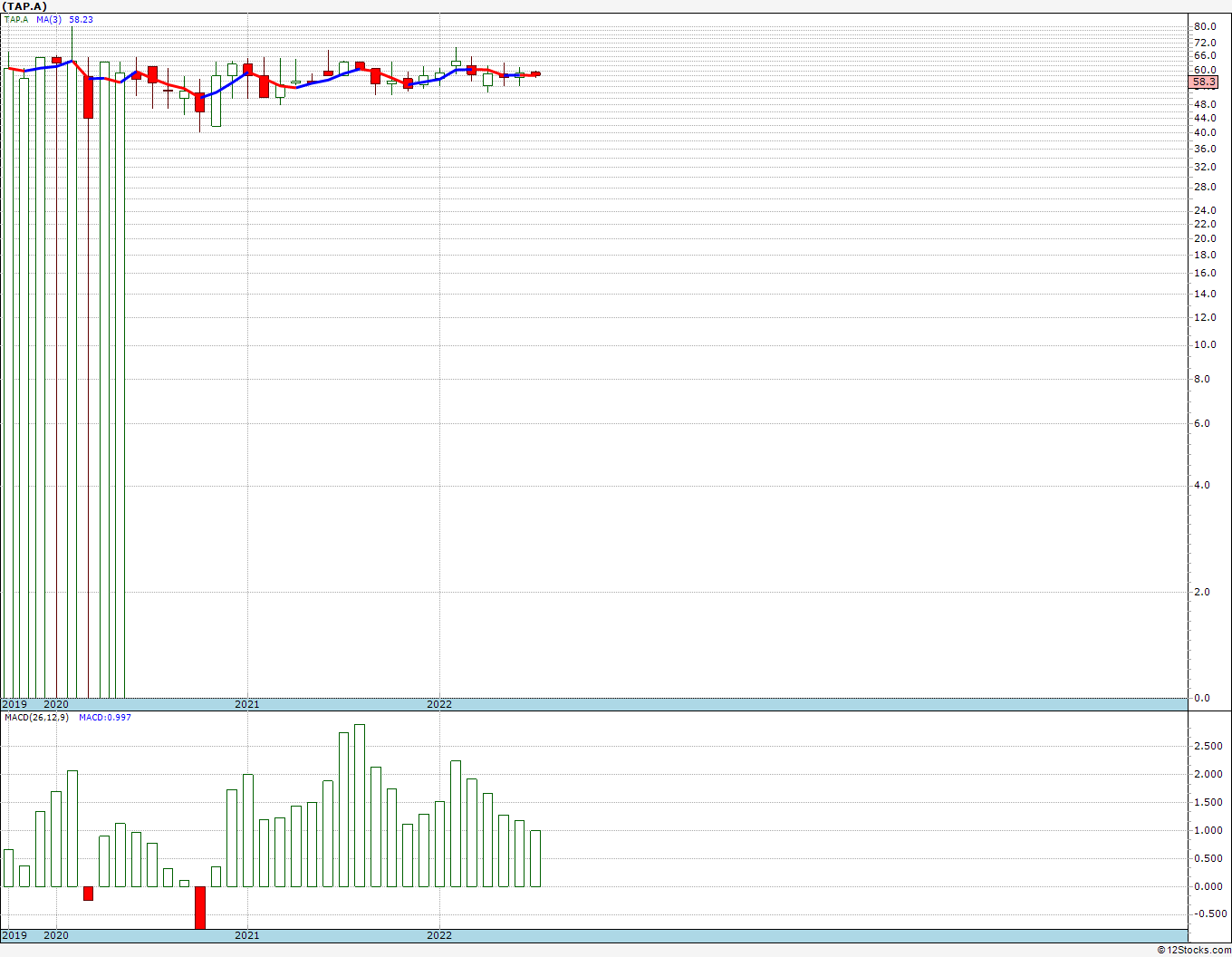
Task: Click the MACD(26,12,9) indicator label
Action: point(36,717)
